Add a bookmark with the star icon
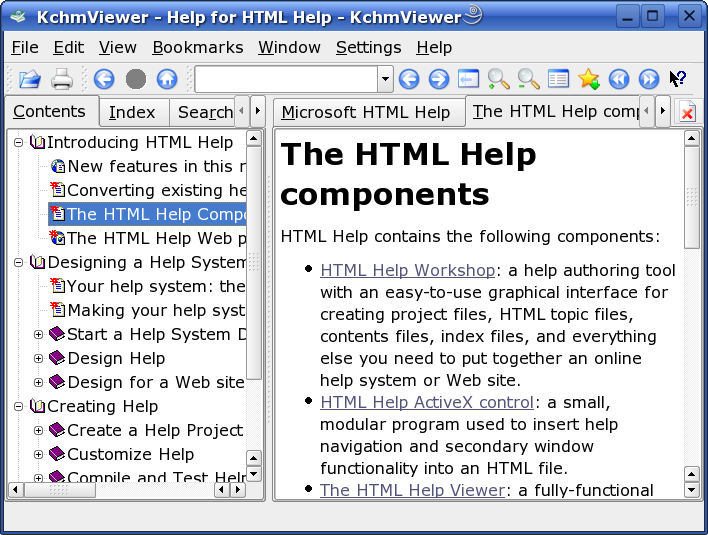This screenshot has width=708, height=535. click(589, 79)
